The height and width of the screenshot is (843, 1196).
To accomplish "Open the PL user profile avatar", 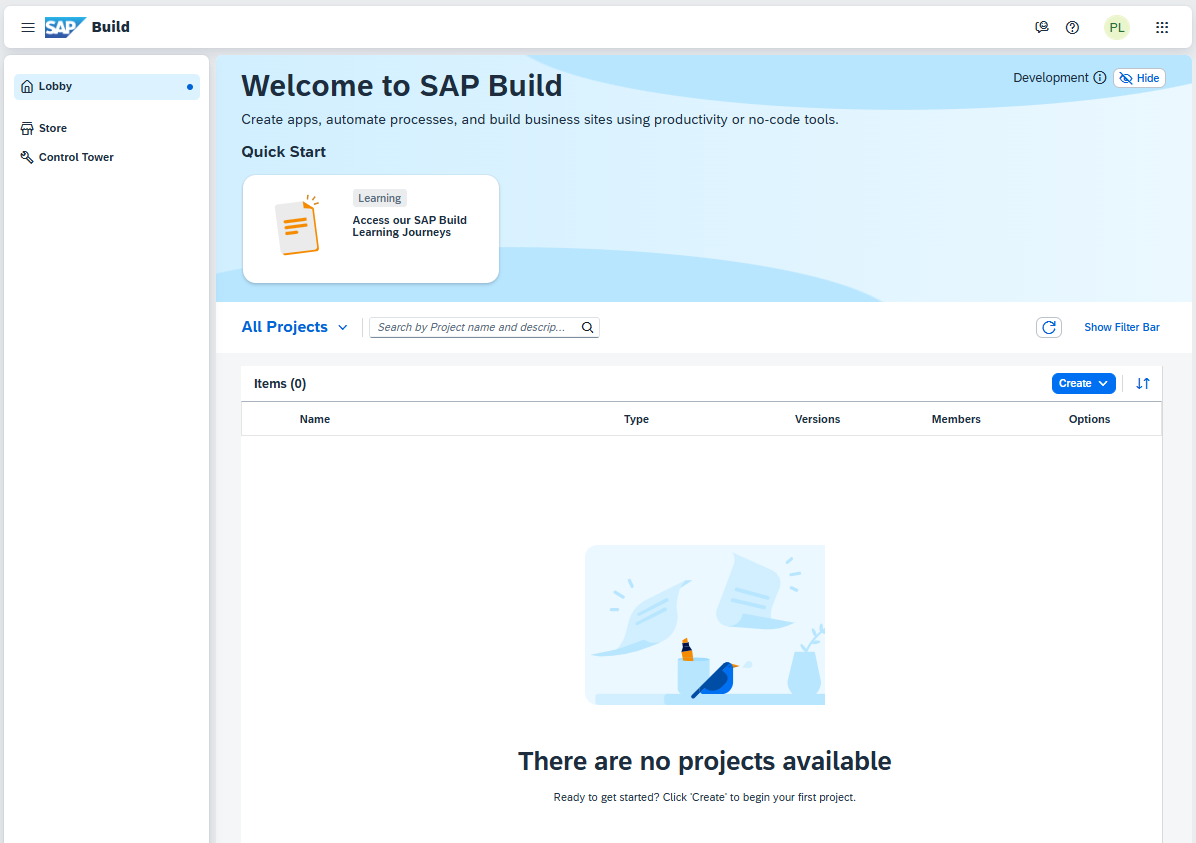I will pyautogui.click(x=1117, y=27).
